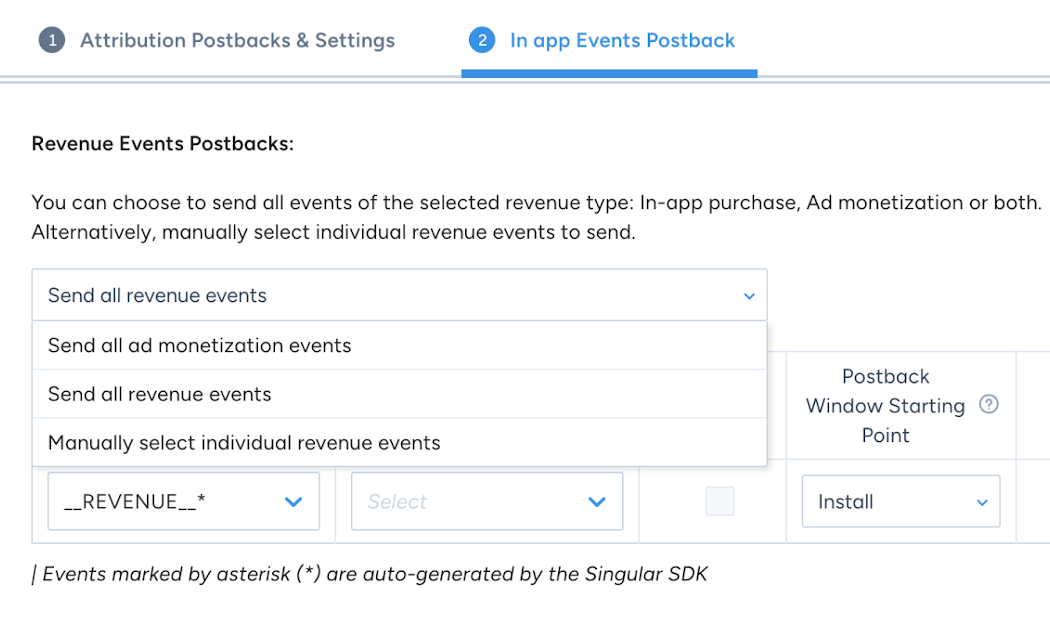
Task: Click the chevron in the Install dropdown
Action: point(982,503)
